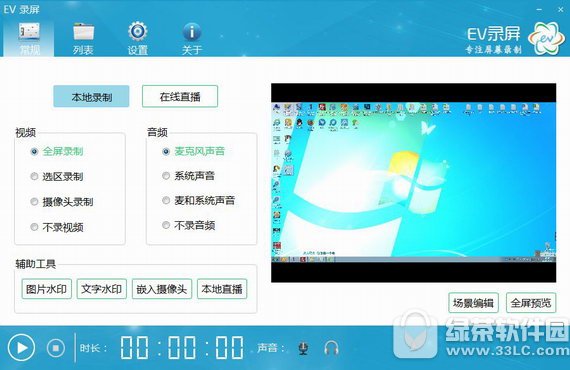Image resolution: width=570 pixels, height=370 pixels.
Task: Select the 不录视频 no-video option
Action: 57,227
